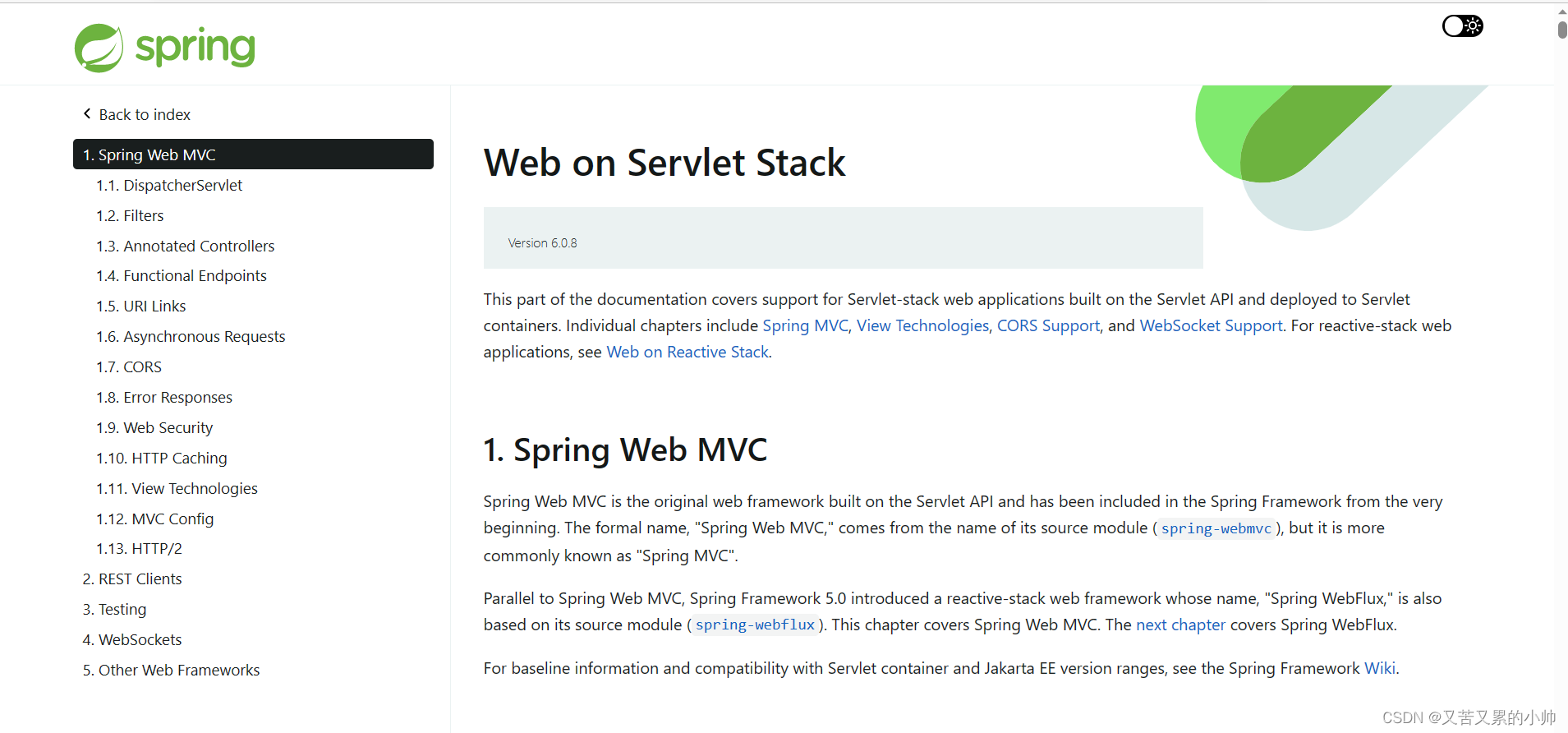Click the Spring leaf logo icon

(99, 48)
